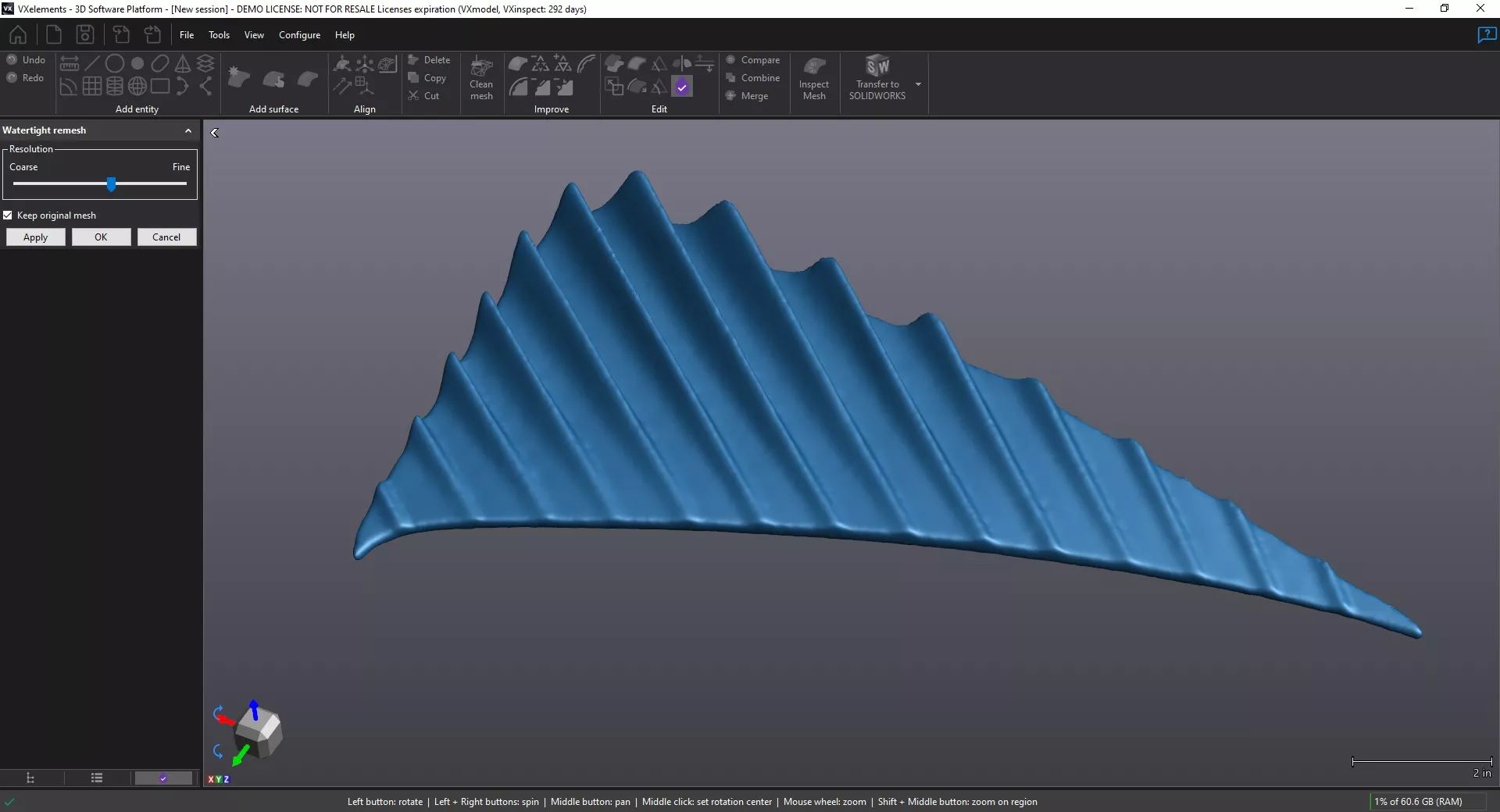This screenshot has width=1500, height=812.
Task: Click the Apply button
Action: 35,237
